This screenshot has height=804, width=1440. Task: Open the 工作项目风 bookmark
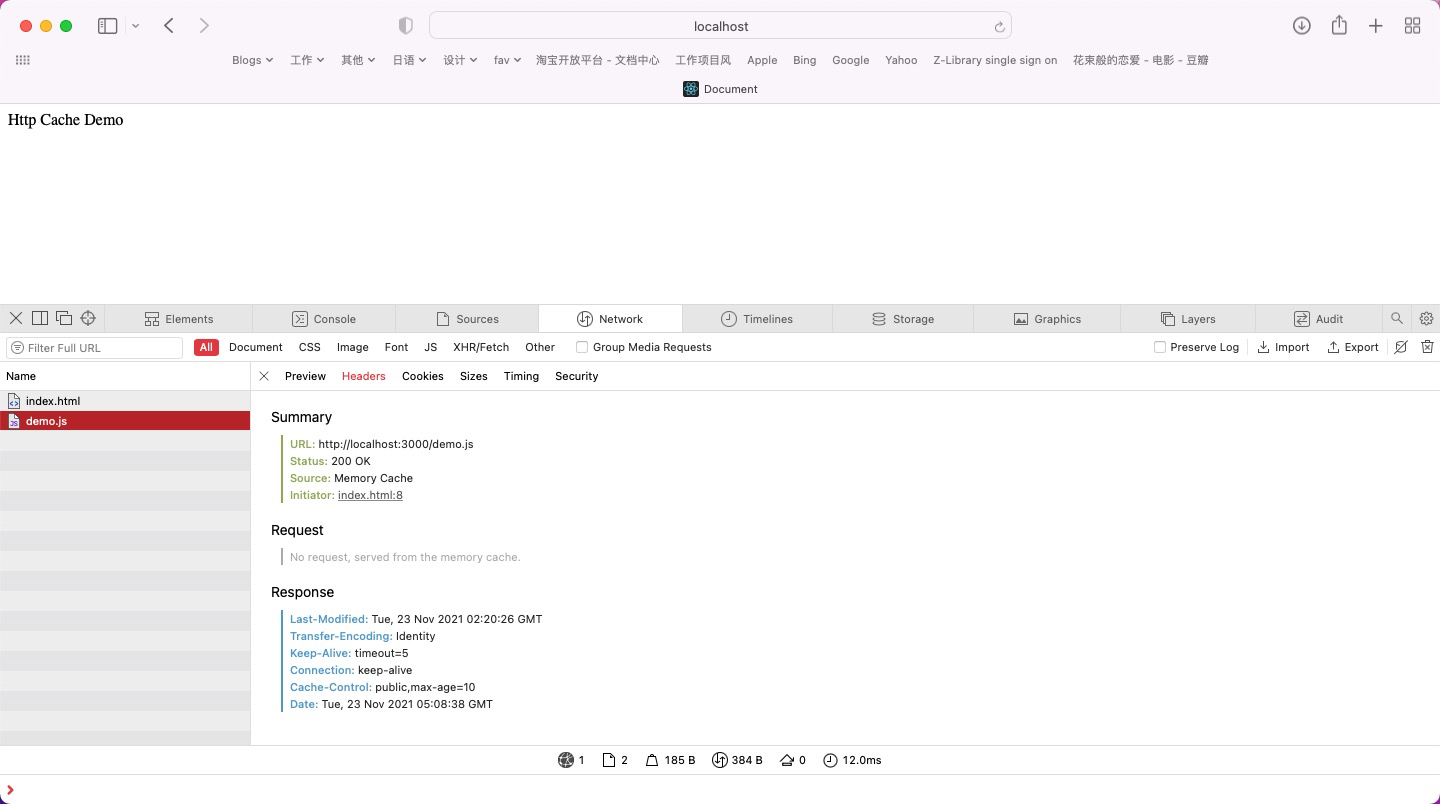pyautogui.click(x=703, y=60)
